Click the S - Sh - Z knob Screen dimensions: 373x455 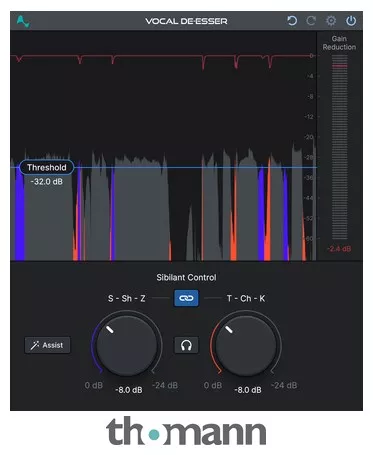[127, 345]
